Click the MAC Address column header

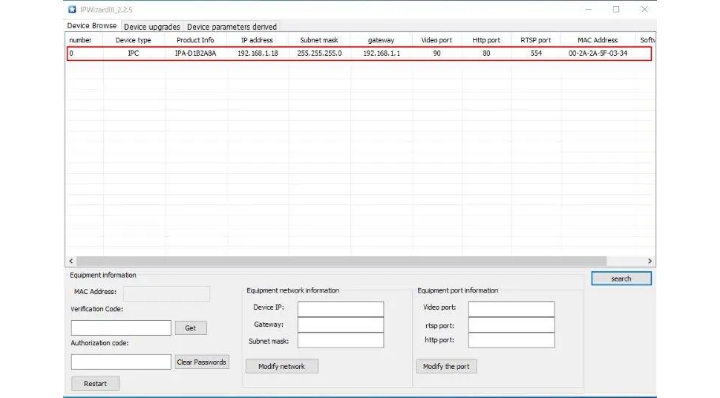(597, 40)
